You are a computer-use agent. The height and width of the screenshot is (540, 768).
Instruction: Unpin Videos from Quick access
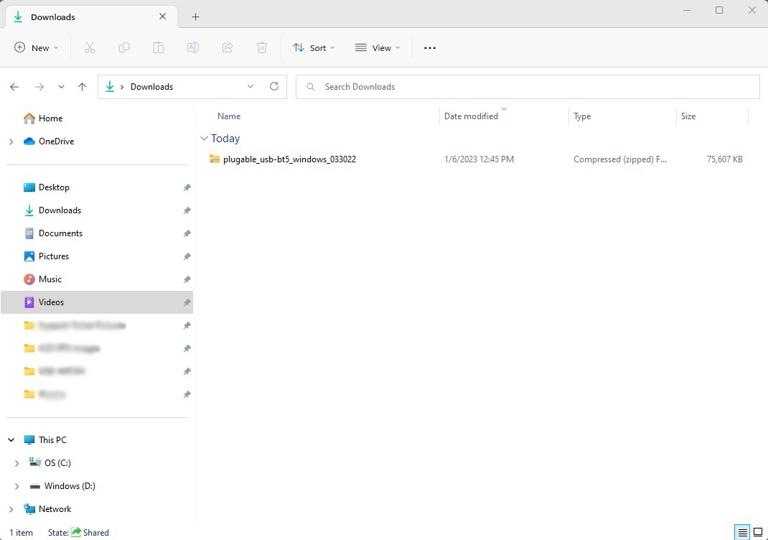pyautogui.click(x=187, y=302)
